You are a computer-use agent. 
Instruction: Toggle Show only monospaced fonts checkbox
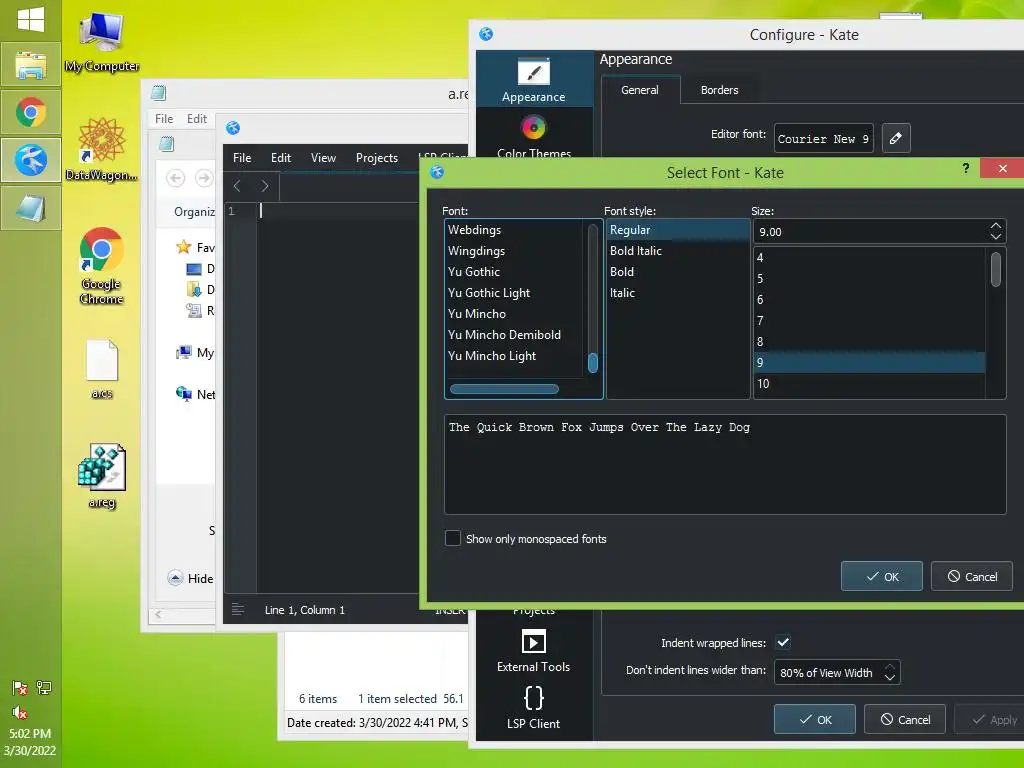tap(453, 538)
